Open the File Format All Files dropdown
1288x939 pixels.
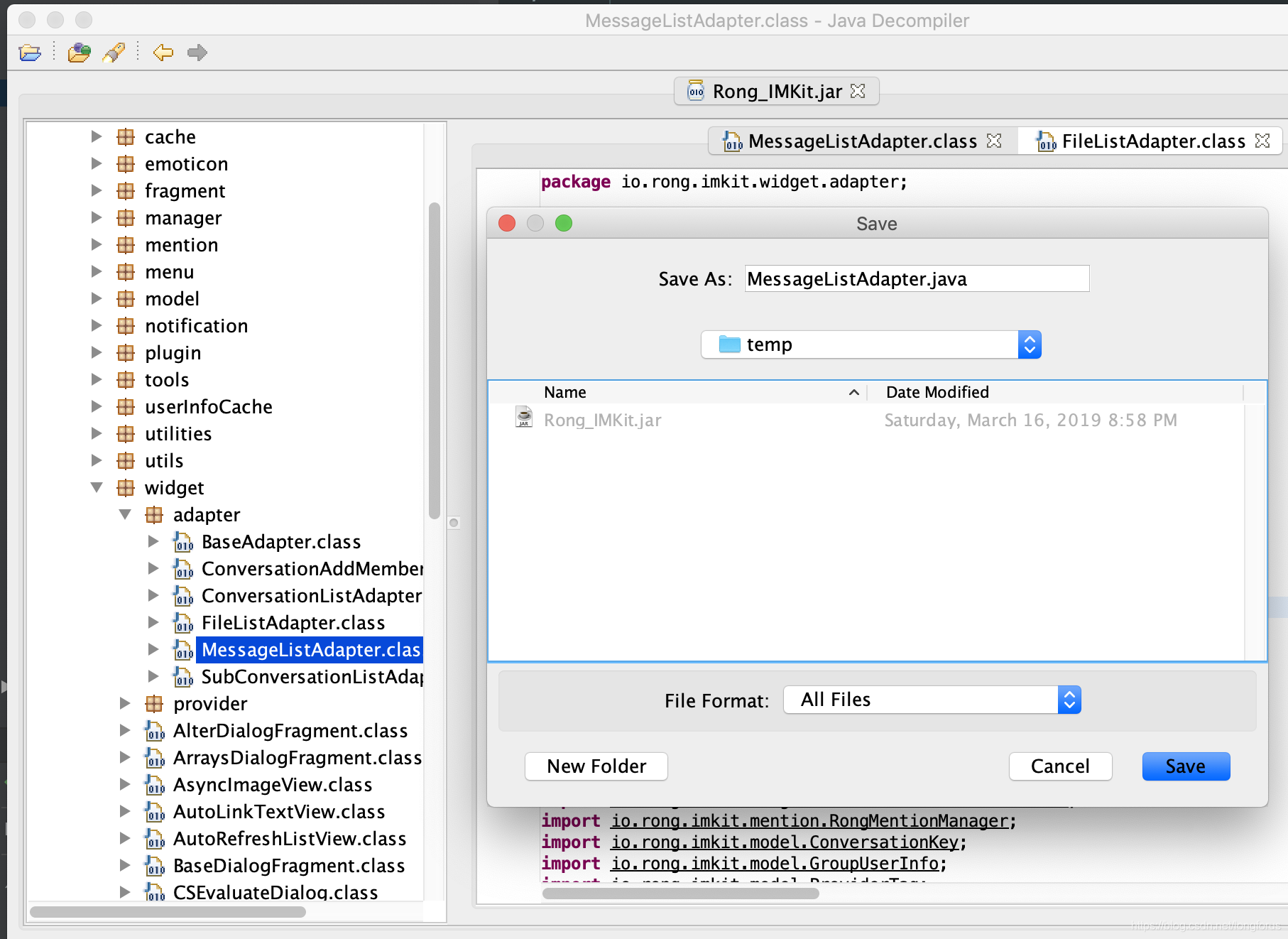[932, 700]
